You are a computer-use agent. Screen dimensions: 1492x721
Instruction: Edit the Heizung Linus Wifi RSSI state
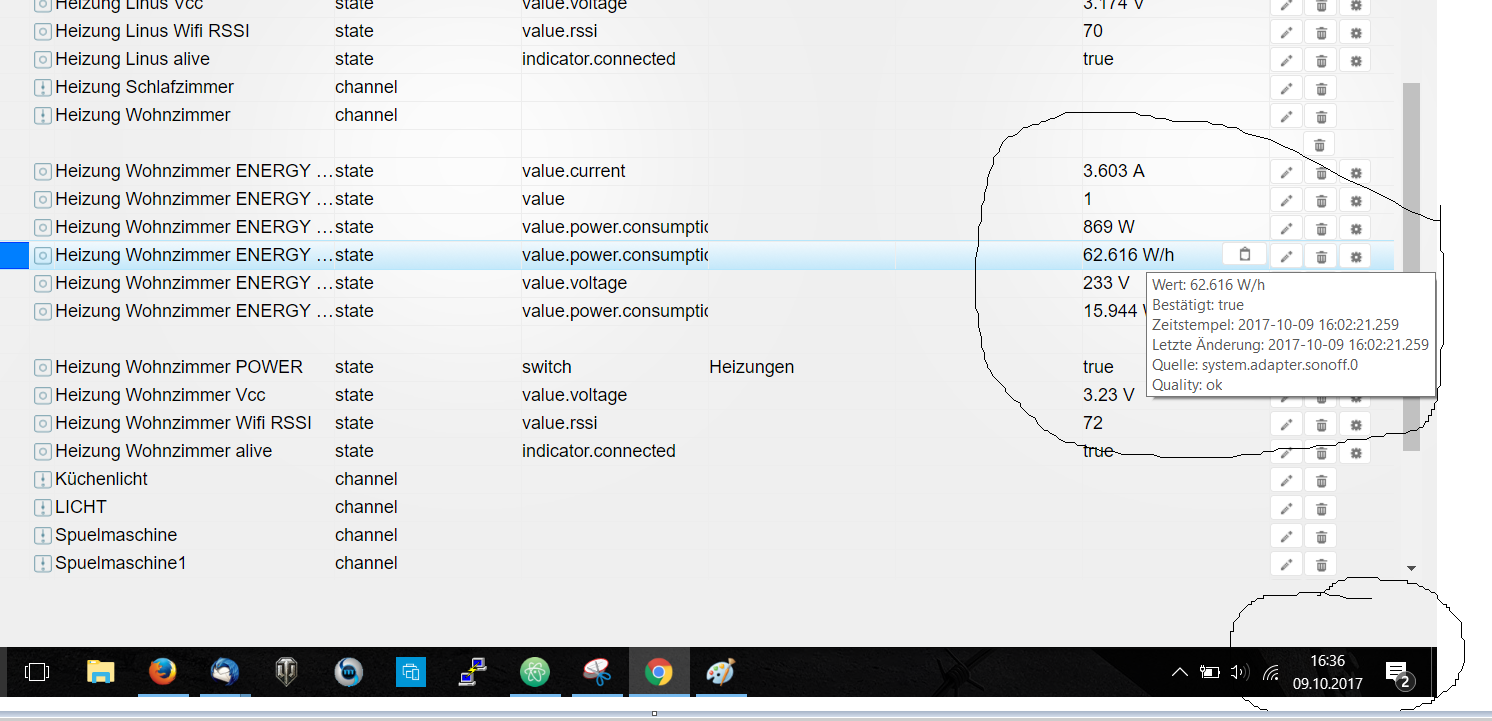[x=1287, y=32]
